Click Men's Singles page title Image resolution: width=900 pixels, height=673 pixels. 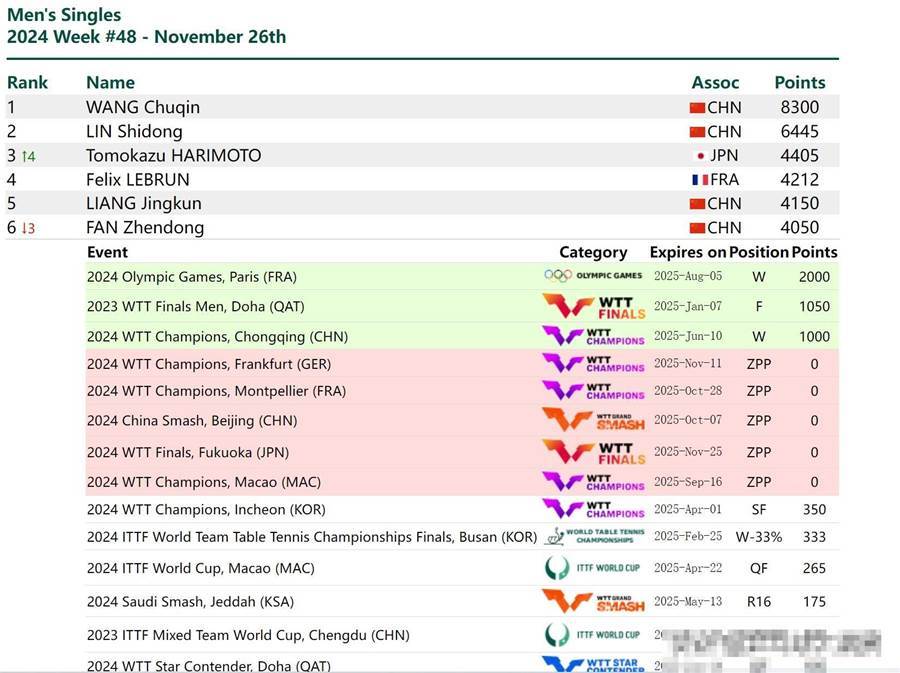tap(64, 15)
